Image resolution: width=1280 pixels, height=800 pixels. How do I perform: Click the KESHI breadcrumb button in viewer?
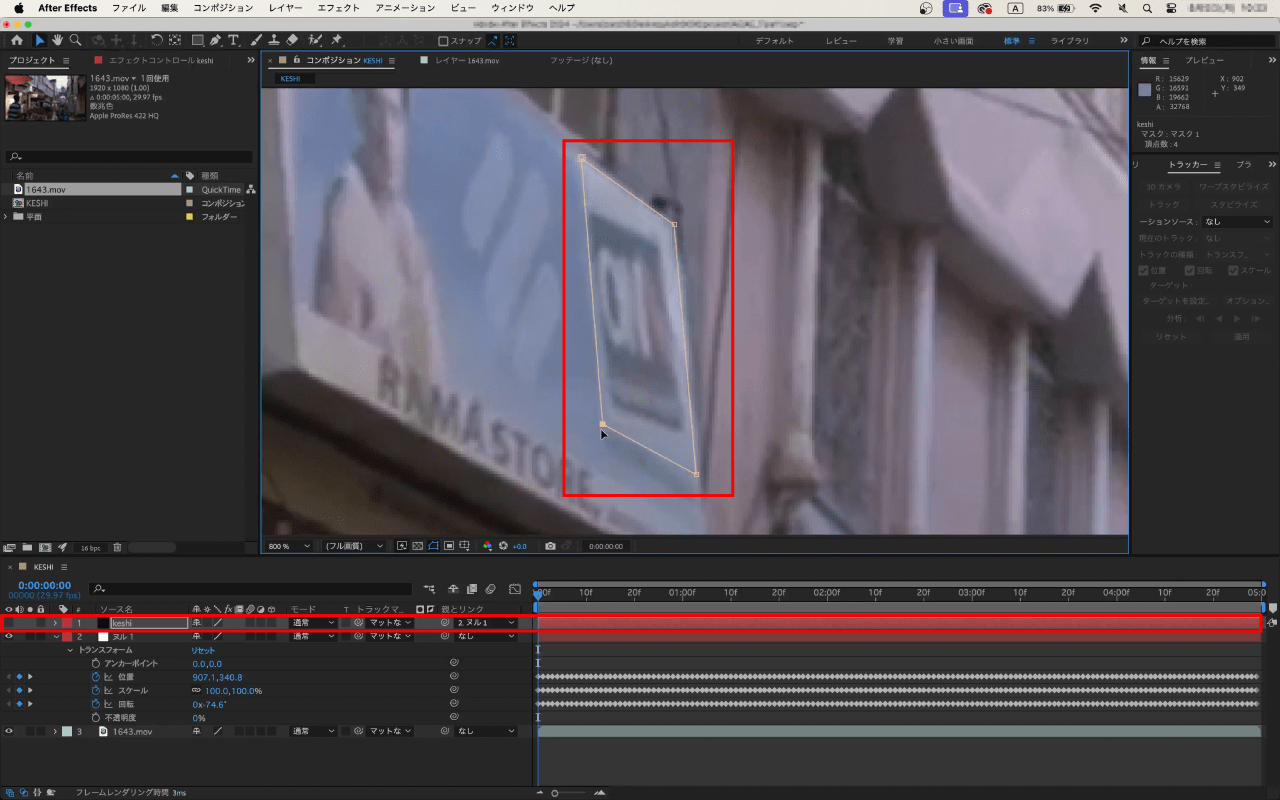(x=291, y=79)
